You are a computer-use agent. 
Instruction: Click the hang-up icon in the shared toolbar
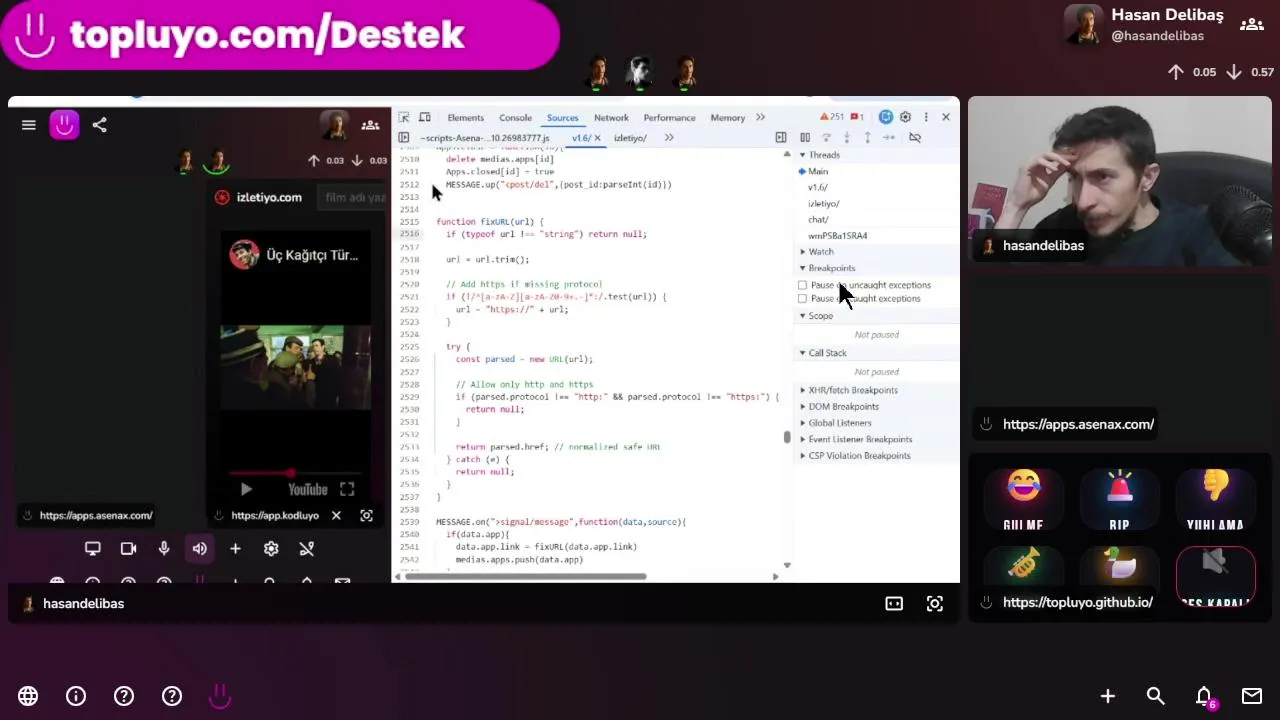tap(307, 548)
